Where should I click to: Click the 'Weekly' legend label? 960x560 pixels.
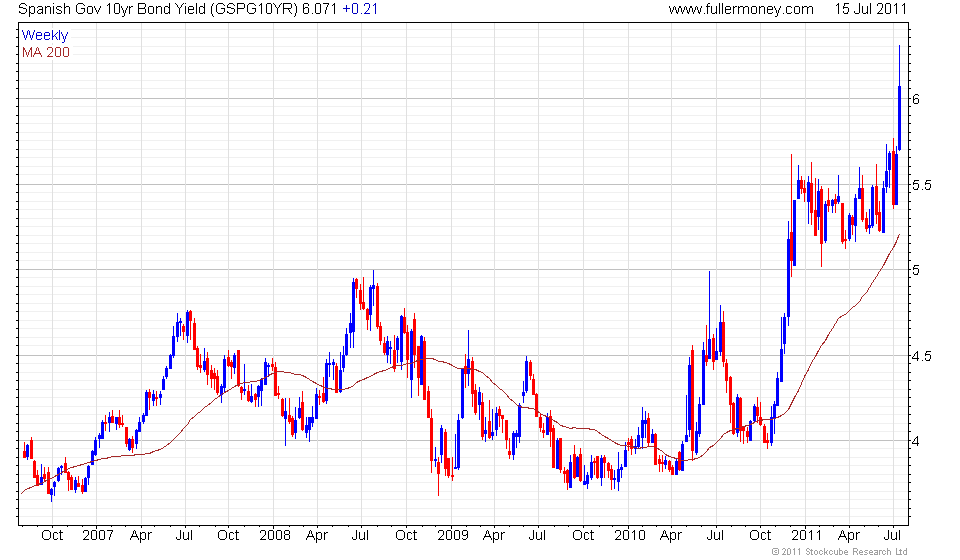45,35
